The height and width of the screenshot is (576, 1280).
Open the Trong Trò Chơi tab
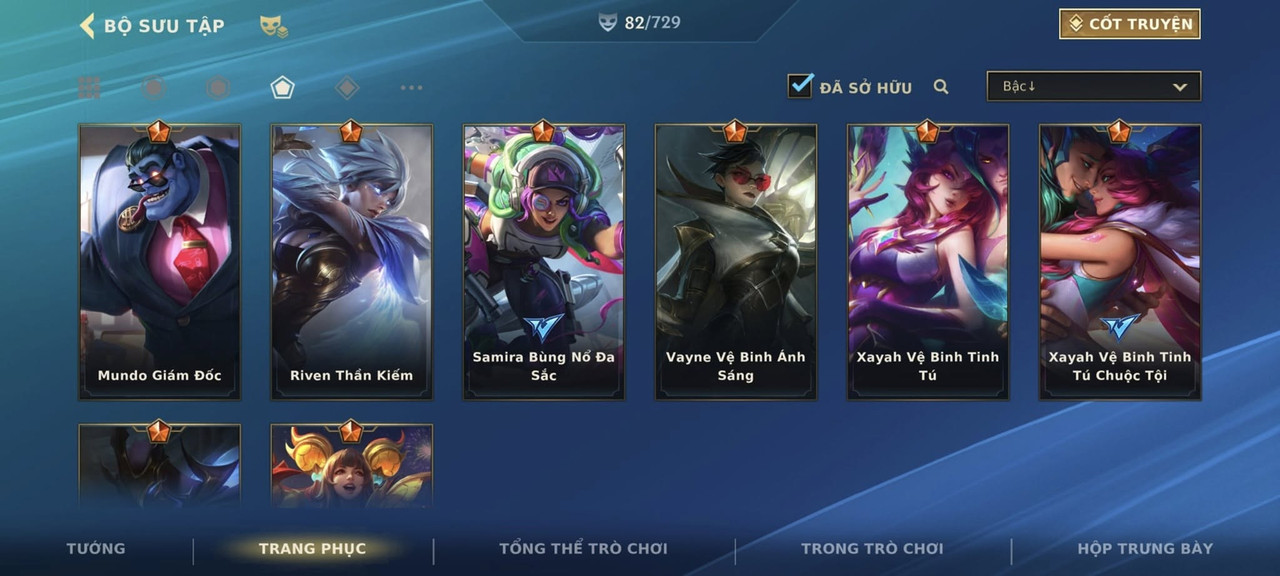[872, 548]
